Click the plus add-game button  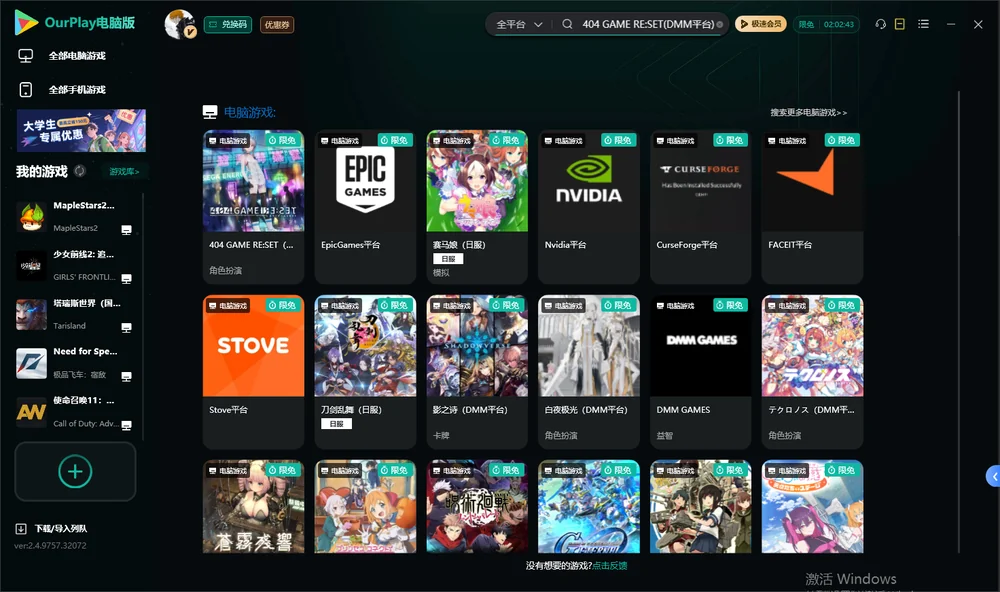point(75,471)
